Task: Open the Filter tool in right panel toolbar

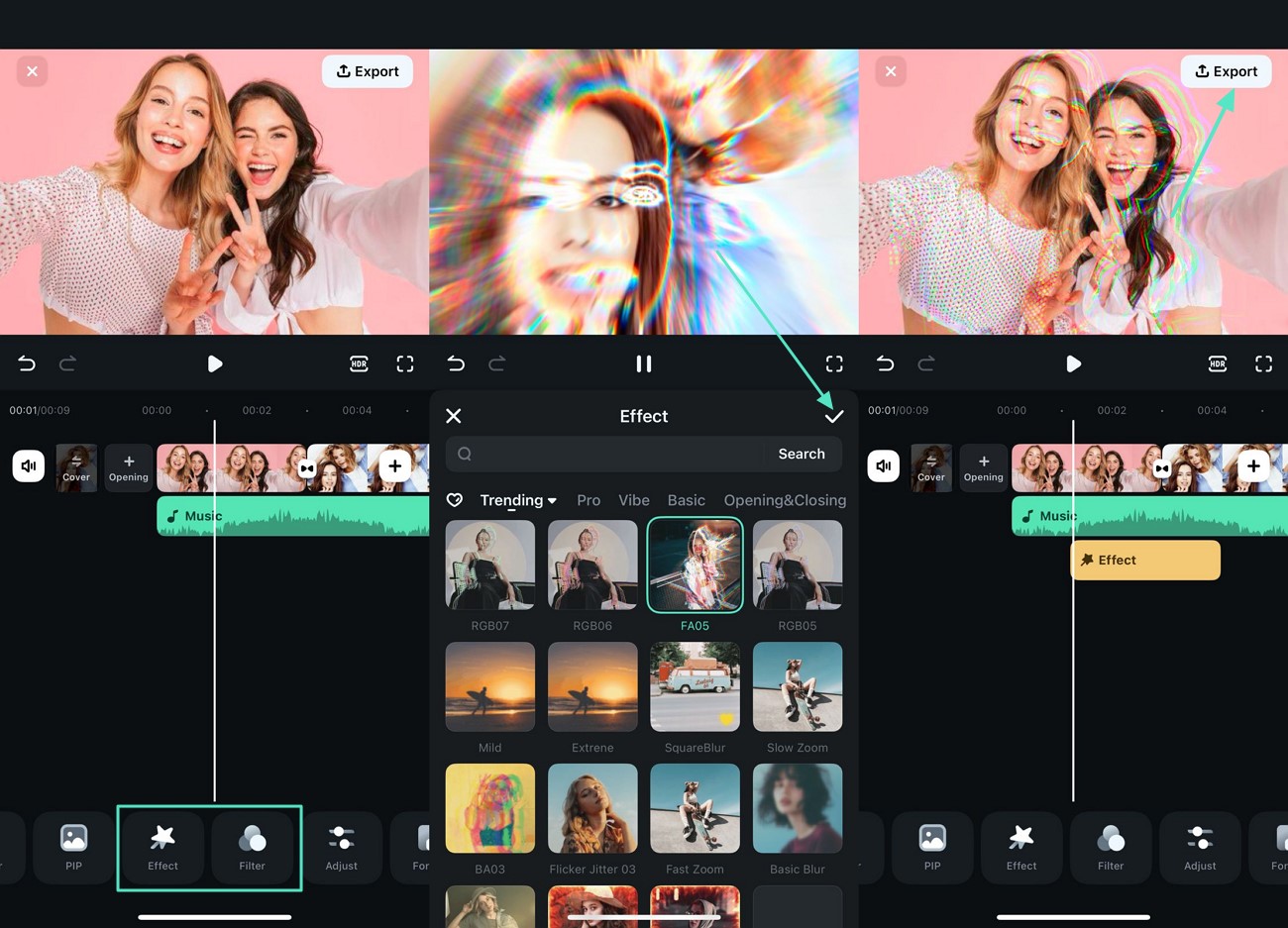Action: click(x=1111, y=848)
